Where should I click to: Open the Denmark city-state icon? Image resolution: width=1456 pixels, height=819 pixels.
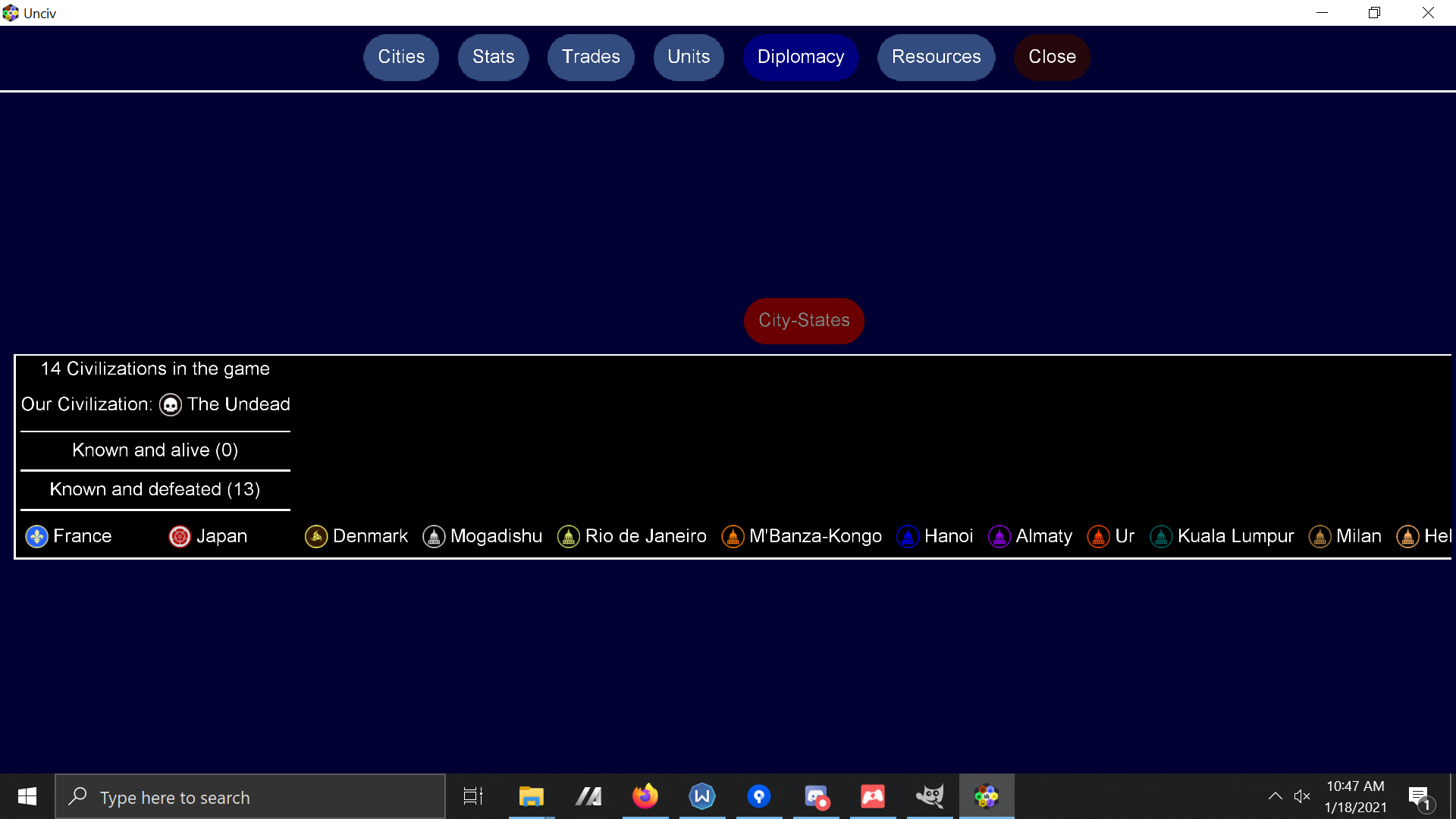(x=315, y=536)
